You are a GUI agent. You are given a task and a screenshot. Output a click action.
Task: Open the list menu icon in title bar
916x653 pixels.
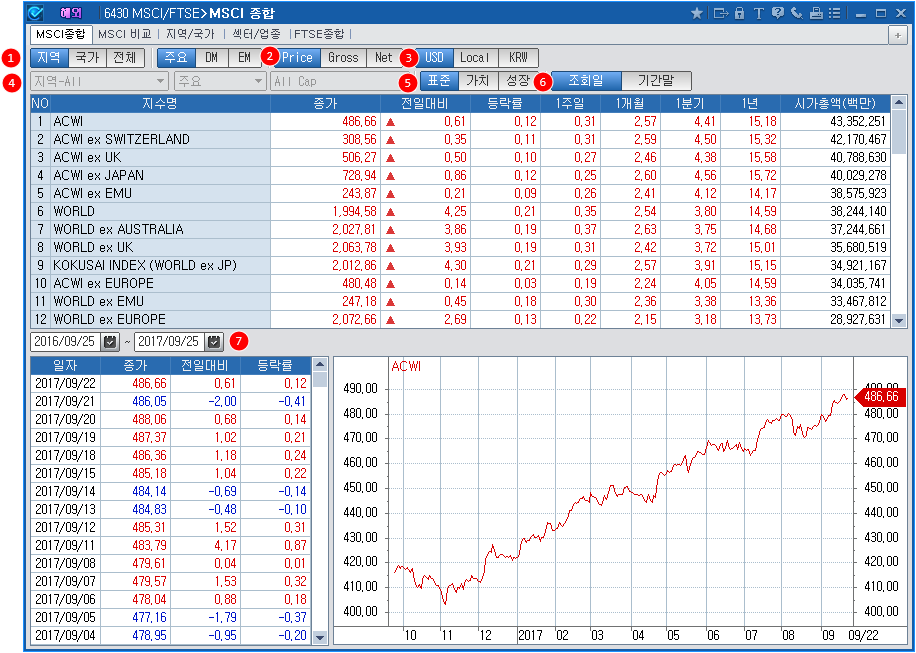(x=835, y=13)
